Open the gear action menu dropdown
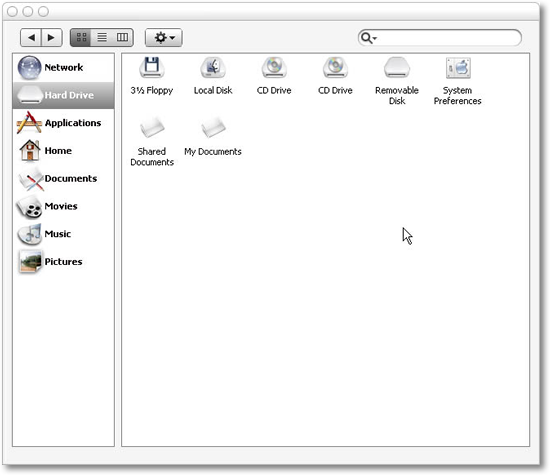 tap(164, 37)
